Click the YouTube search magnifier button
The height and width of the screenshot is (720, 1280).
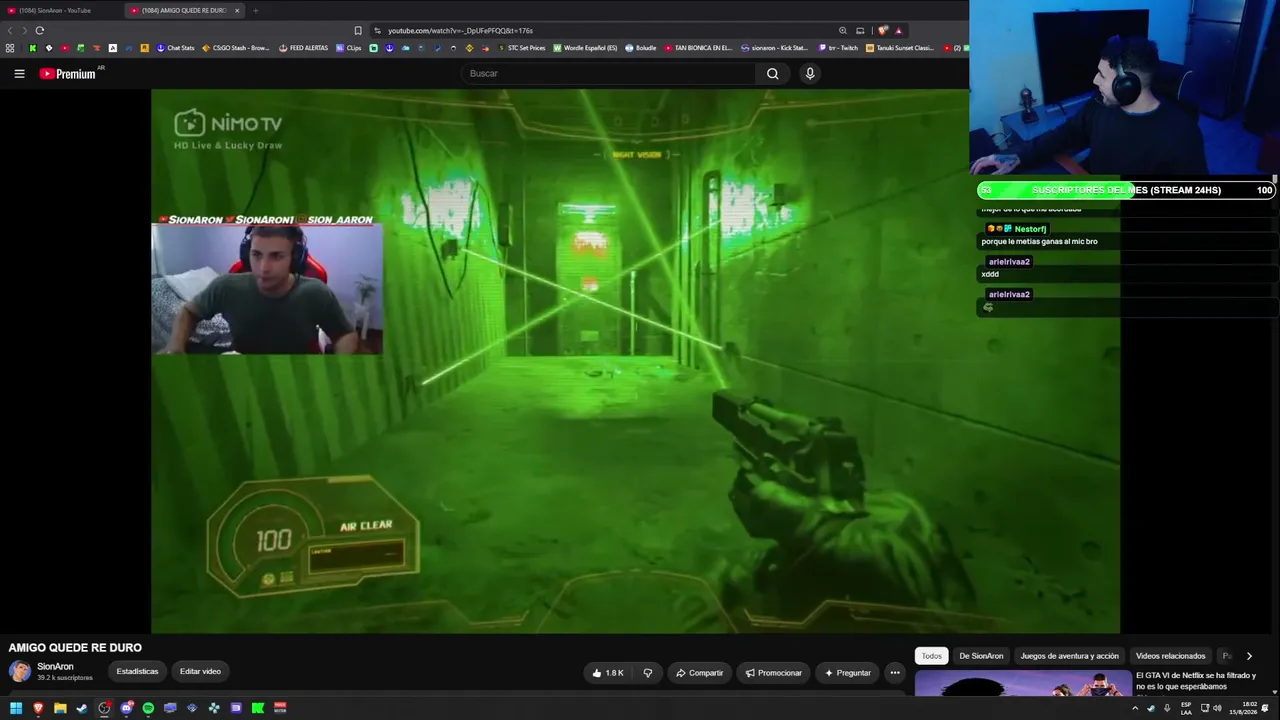pos(772,73)
